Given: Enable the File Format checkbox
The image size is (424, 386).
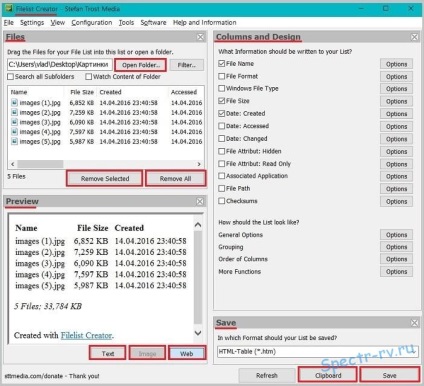Looking at the screenshot, I should [x=222, y=76].
